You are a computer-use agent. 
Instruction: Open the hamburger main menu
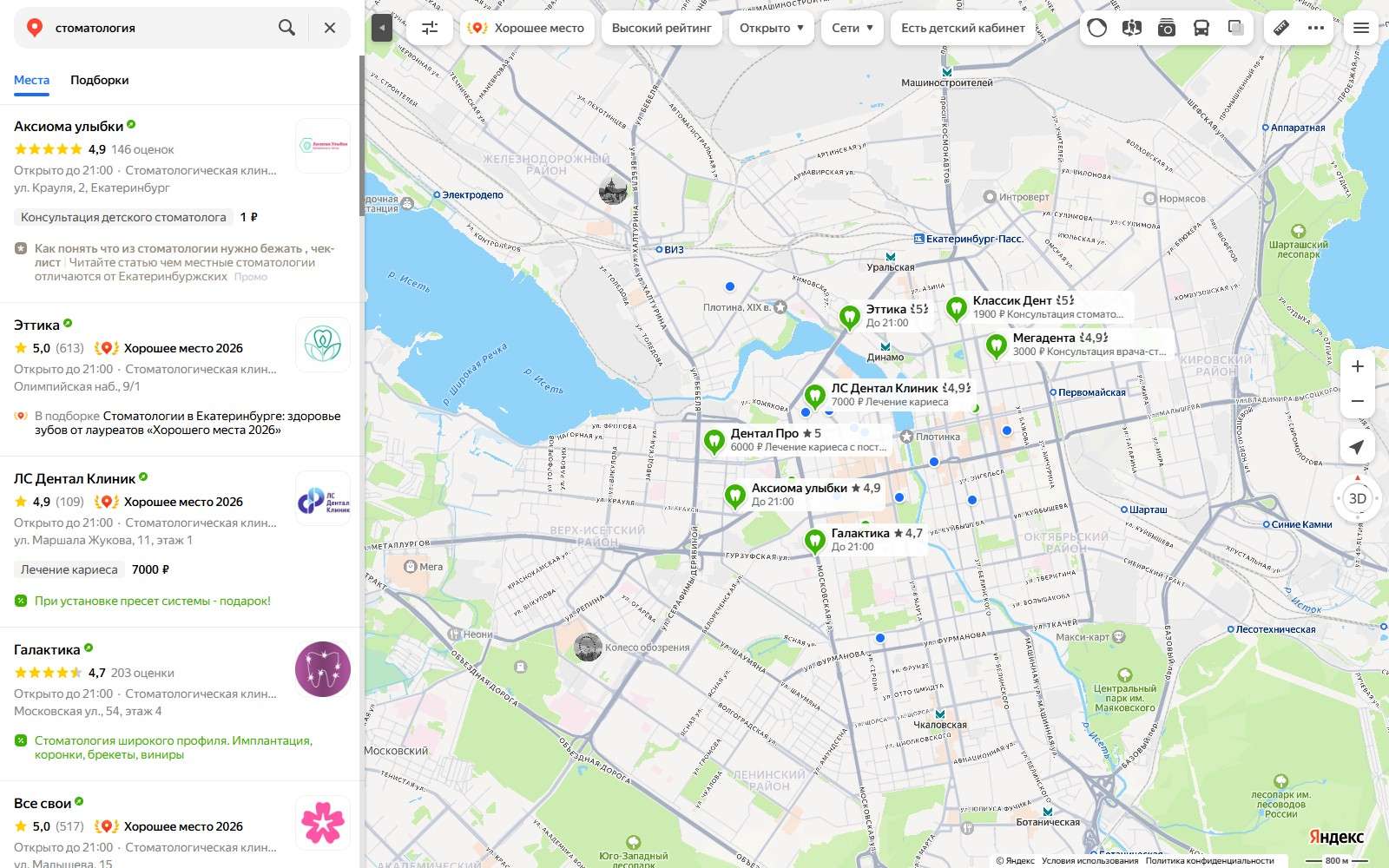[1361, 28]
